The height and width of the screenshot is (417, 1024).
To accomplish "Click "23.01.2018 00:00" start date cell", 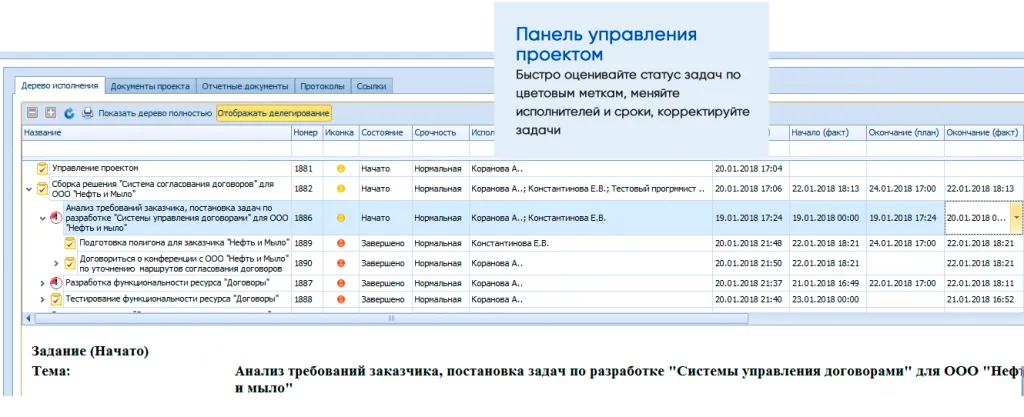I will (826, 300).
